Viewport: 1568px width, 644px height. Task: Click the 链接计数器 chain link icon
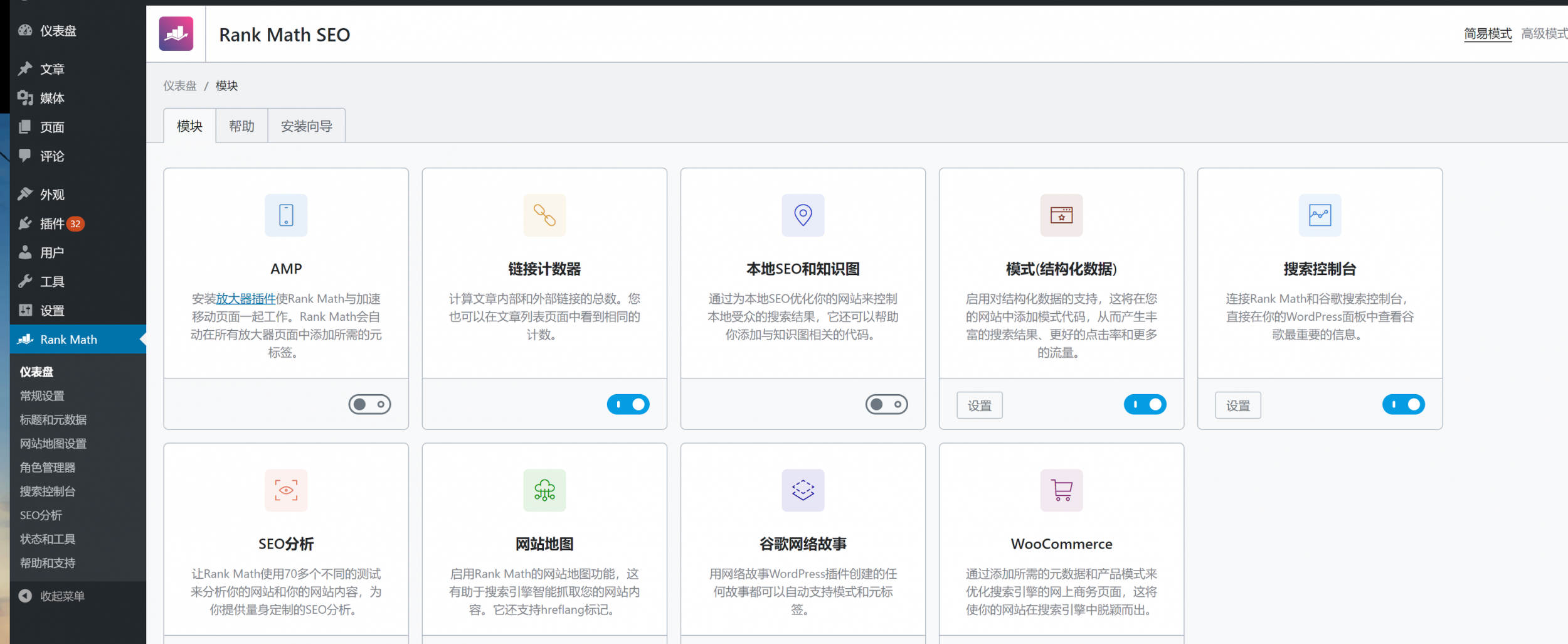544,215
